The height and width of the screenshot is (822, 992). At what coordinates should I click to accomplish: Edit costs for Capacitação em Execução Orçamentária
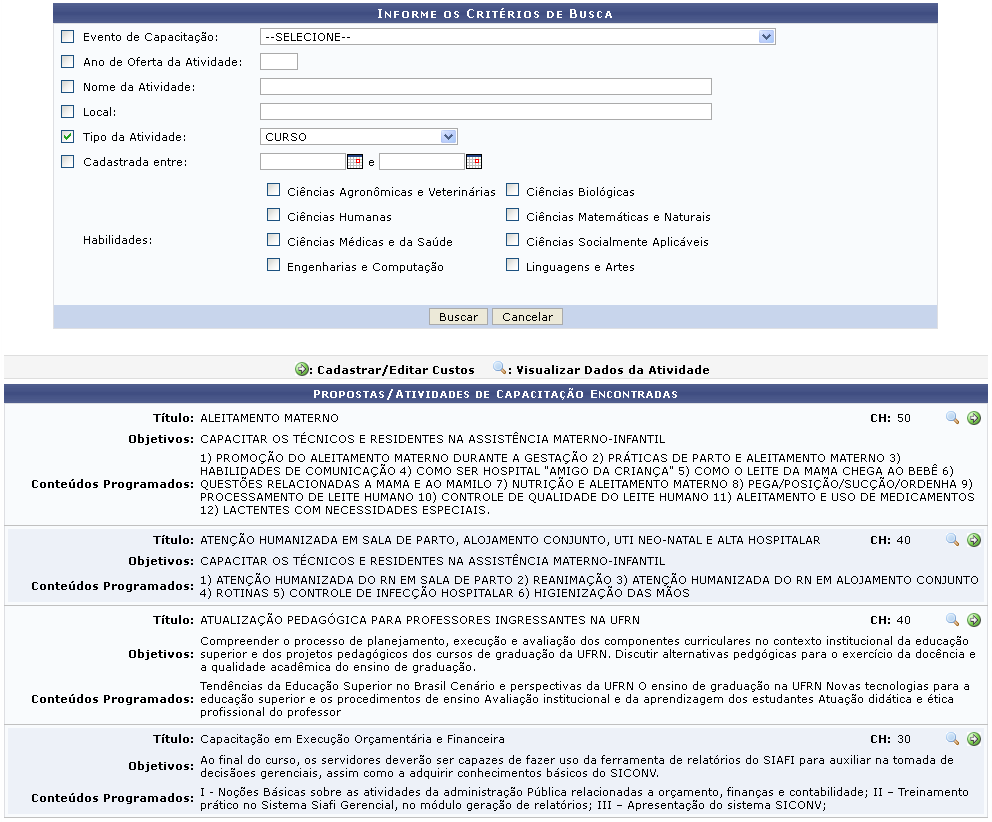pyautogui.click(x=973, y=739)
